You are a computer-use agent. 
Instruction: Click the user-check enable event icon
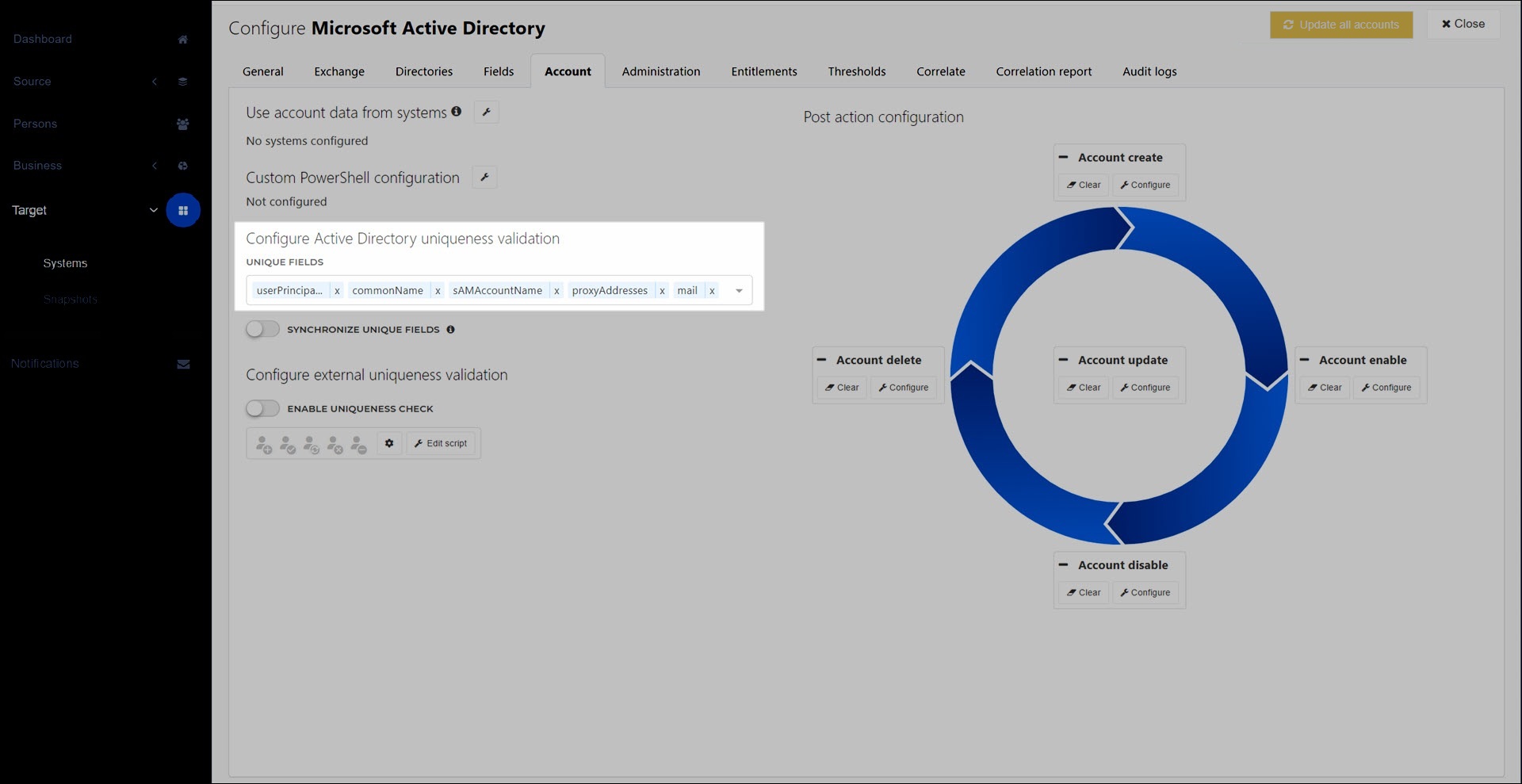pyautogui.click(x=288, y=444)
